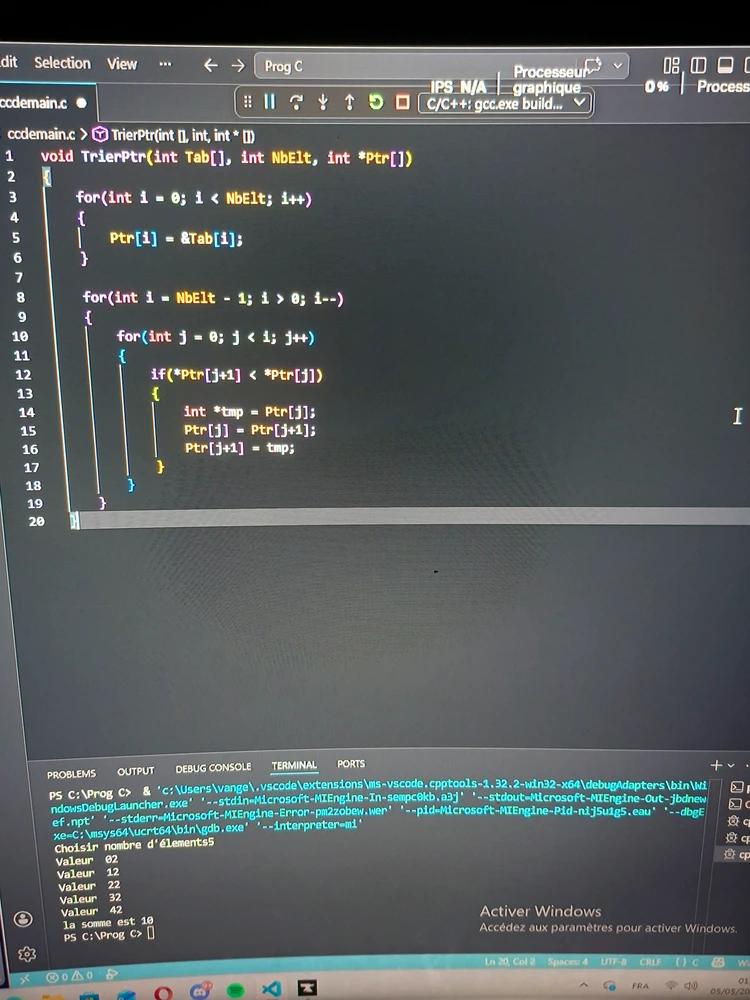The image size is (750, 1000).
Task: Open Visual Studio Code from the taskbar
Action: [x=271, y=989]
